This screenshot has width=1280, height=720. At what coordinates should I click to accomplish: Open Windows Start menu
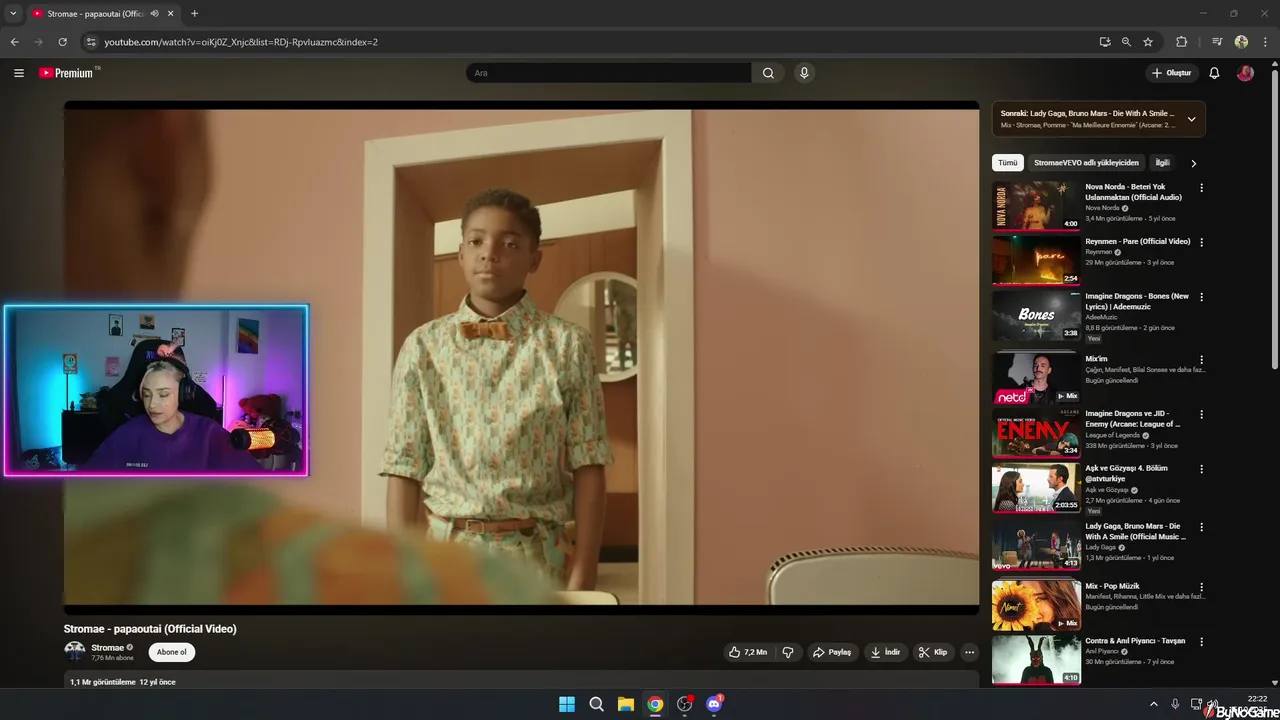click(567, 704)
